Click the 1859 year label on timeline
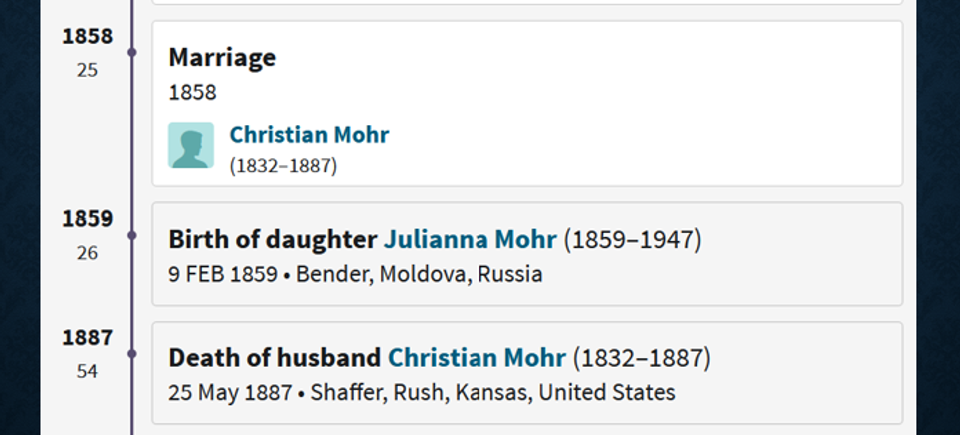Viewport: 960px width, 435px height. point(88,219)
